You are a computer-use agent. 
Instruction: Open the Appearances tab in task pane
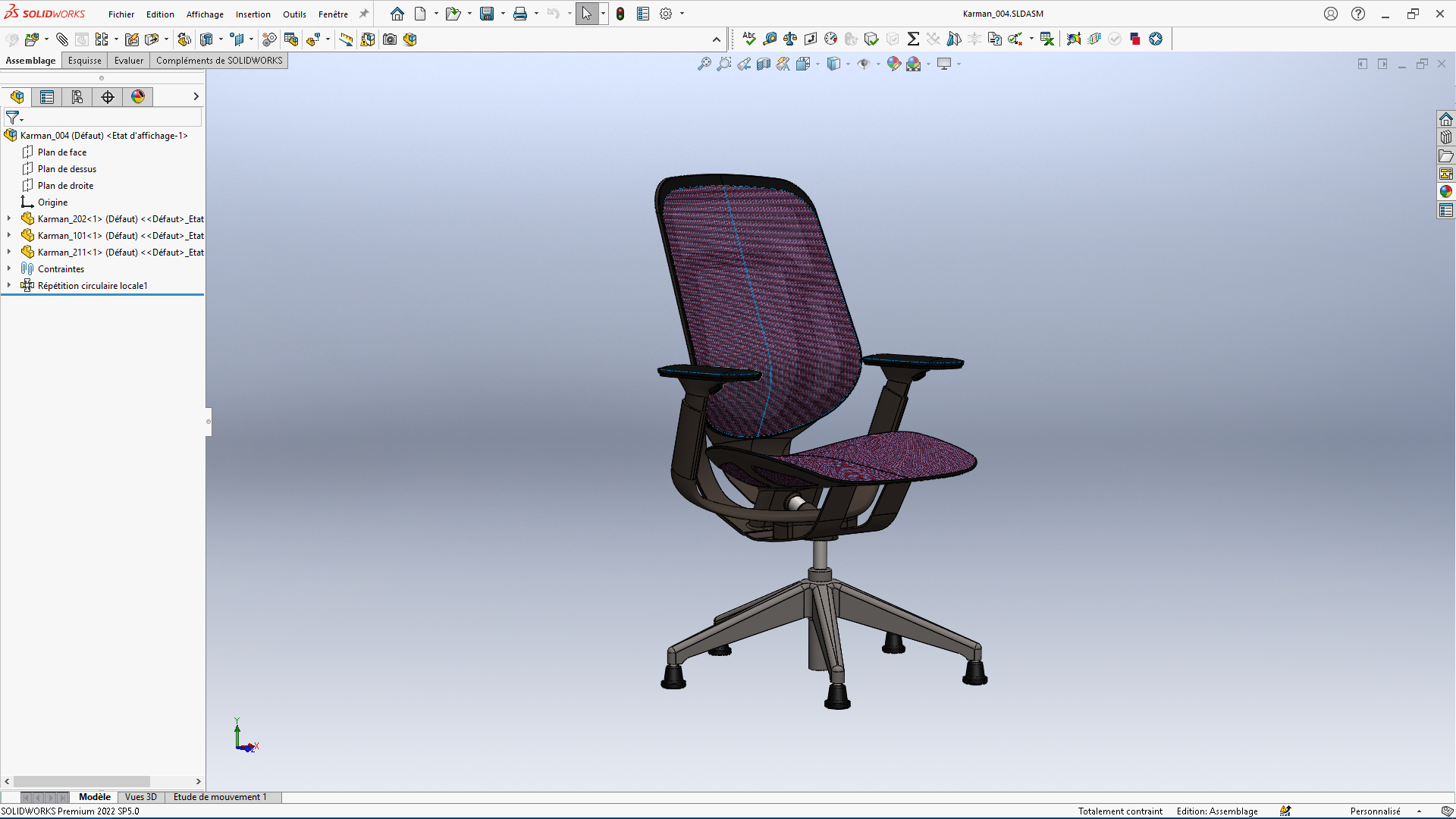pos(1446,192)
